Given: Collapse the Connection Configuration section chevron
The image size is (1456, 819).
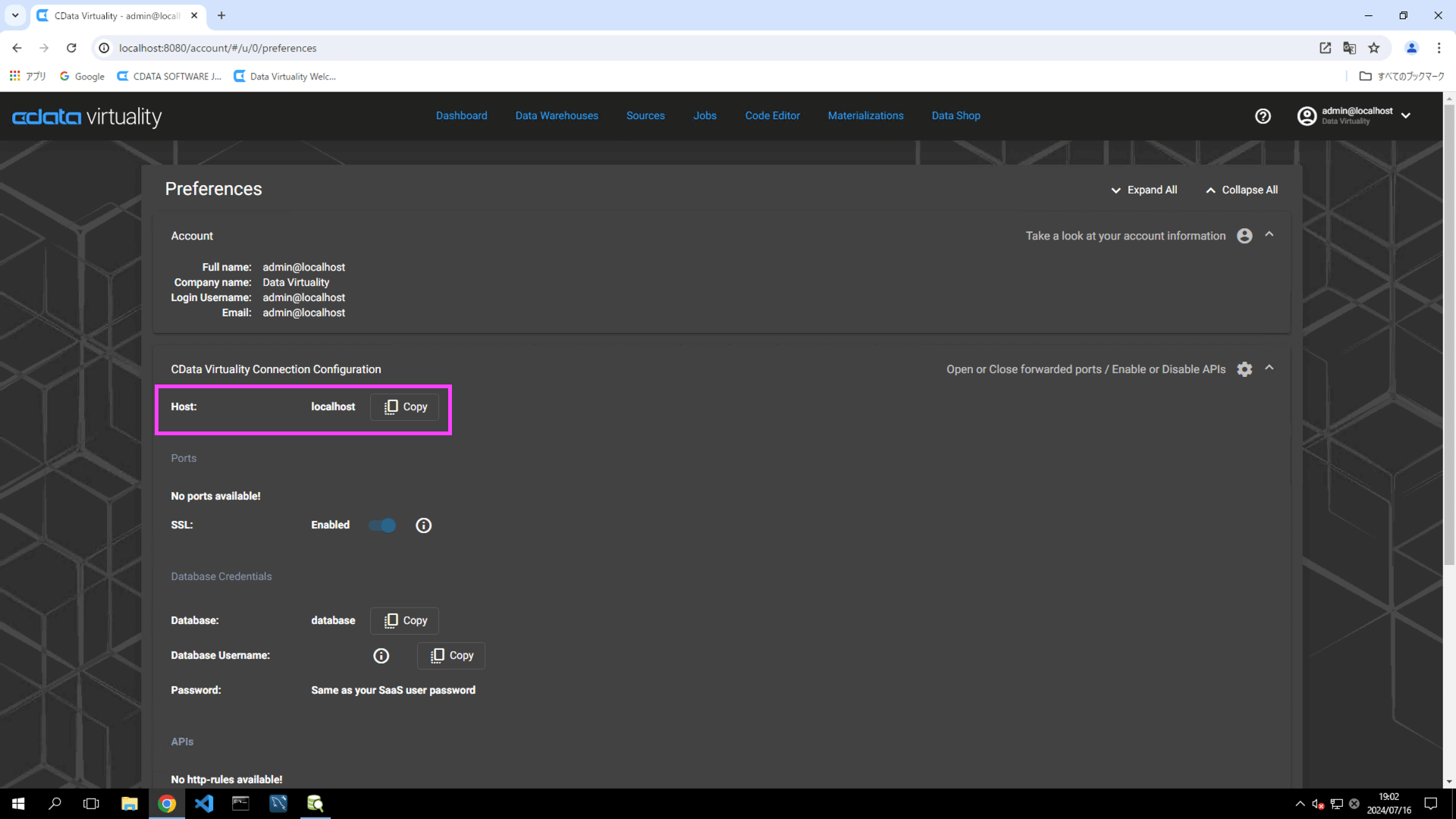Looking at the screenshot, I should 1269,368.
